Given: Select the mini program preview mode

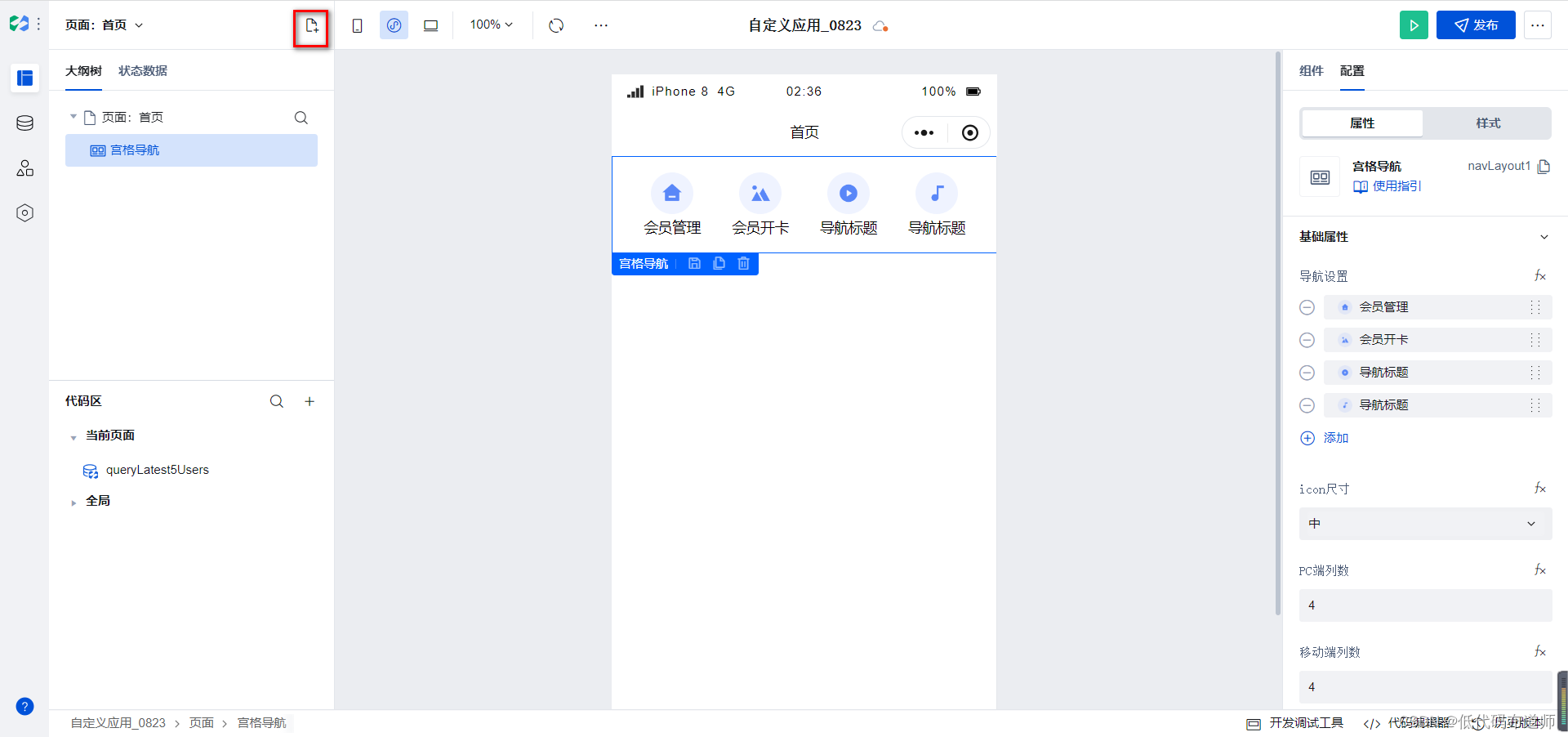Looking at the screenshot, I should click(394, 25).
